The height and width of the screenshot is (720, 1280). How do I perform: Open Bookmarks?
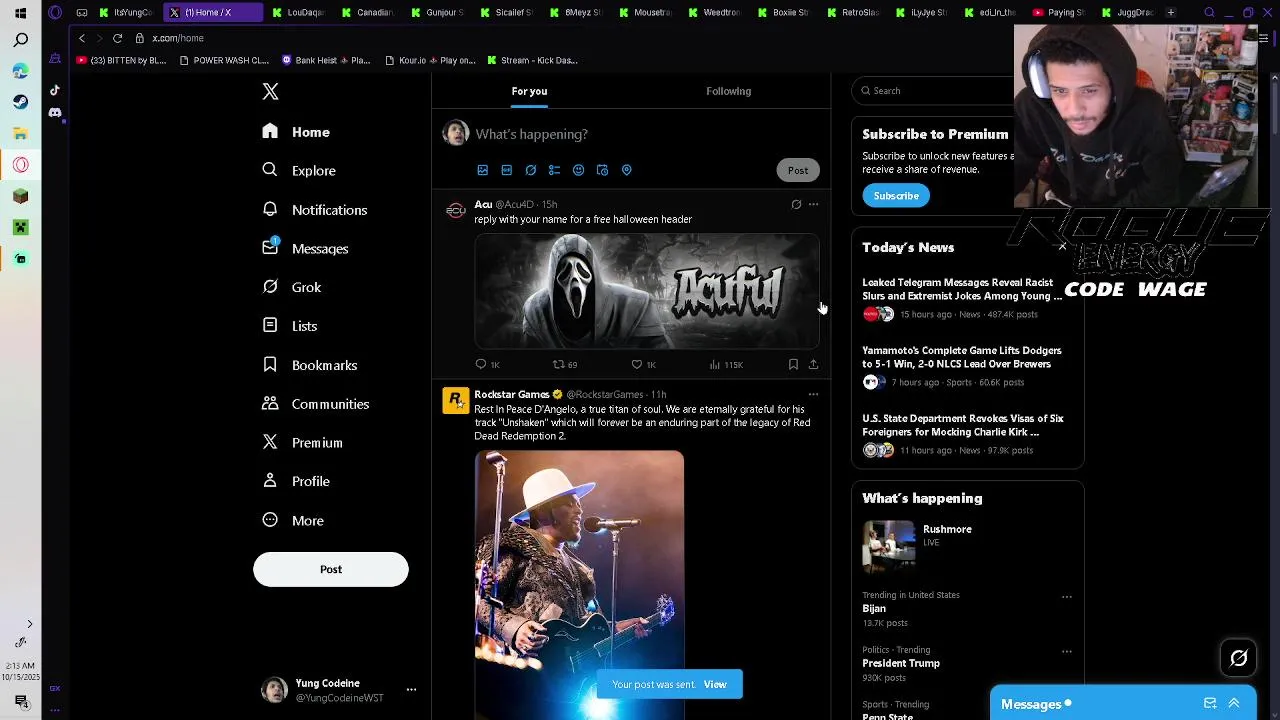(309, 365)
